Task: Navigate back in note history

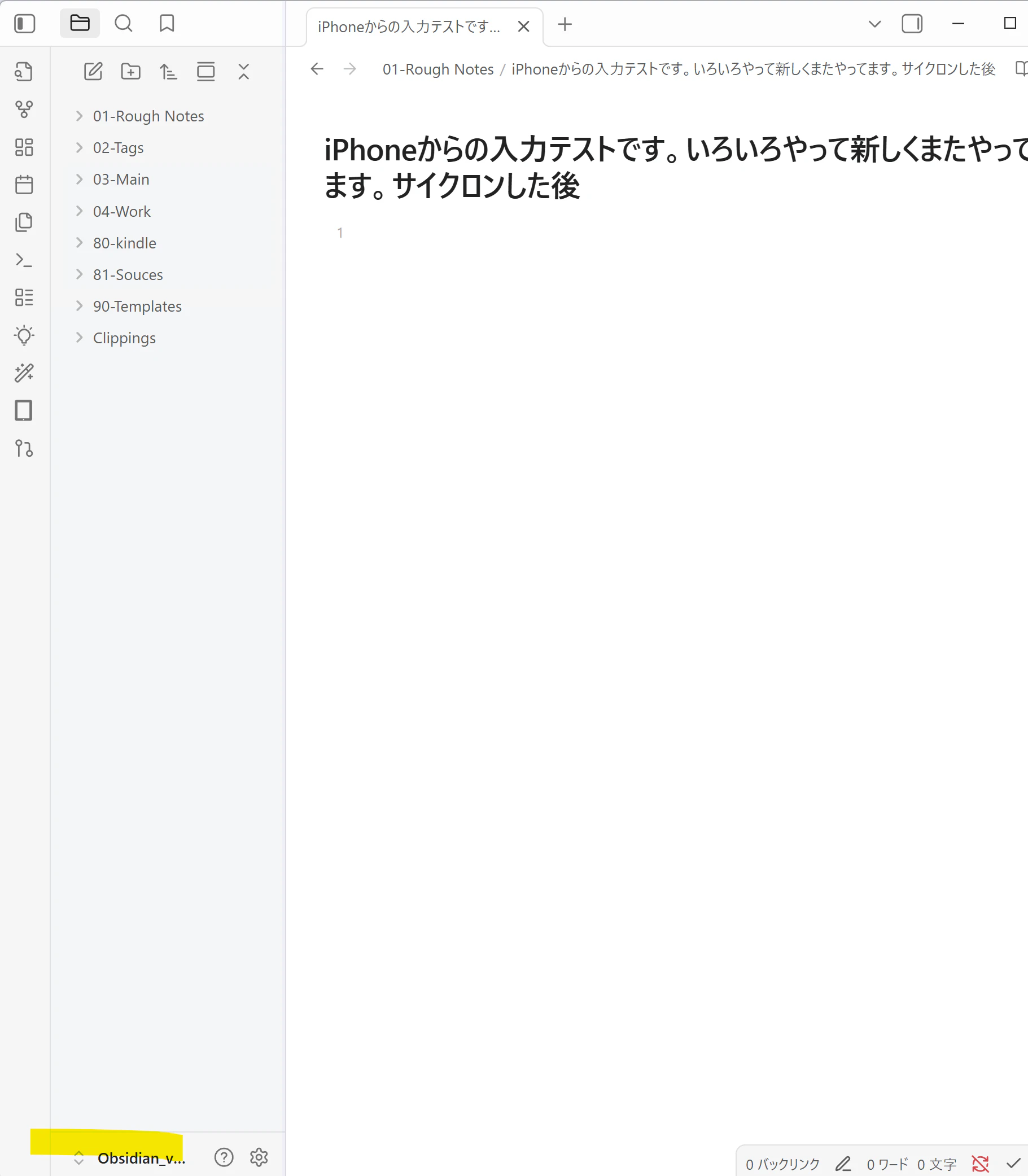Action: pyautogui.click(x=317, y=69)
